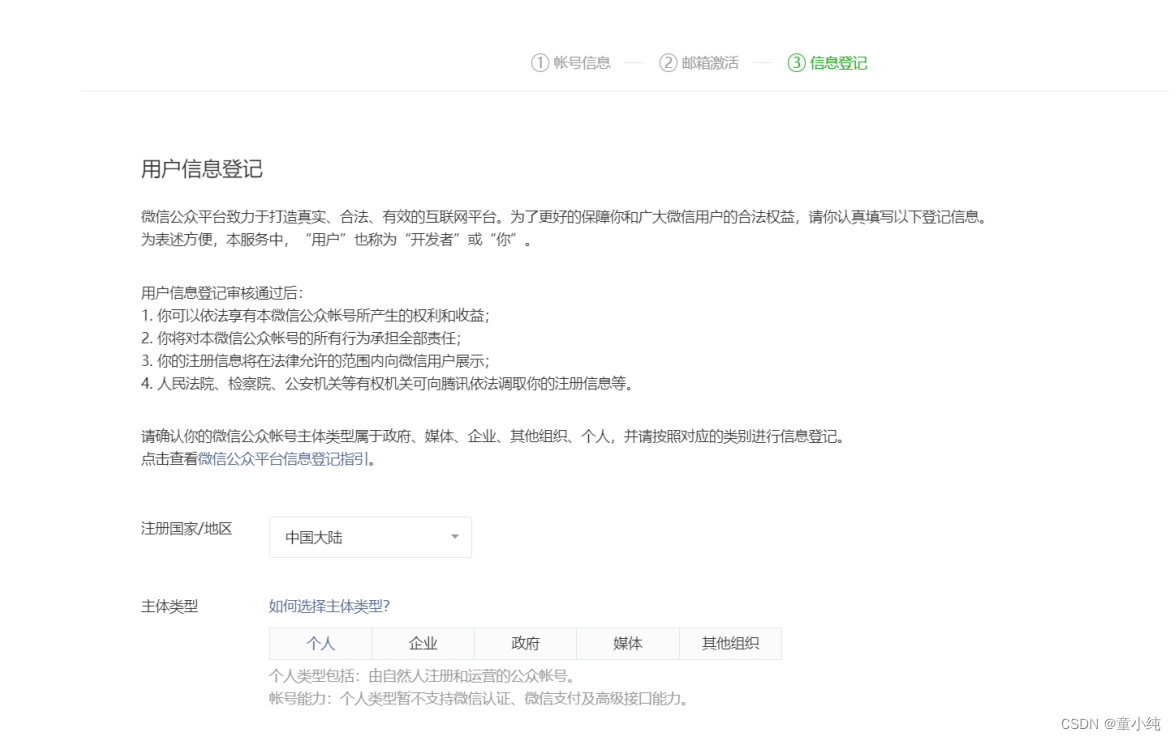This screenshot has height=740, width=1176.
Task: Click the paragraph starting 微信公众平台致力于打造真实
Action: (x=566, y=217)
